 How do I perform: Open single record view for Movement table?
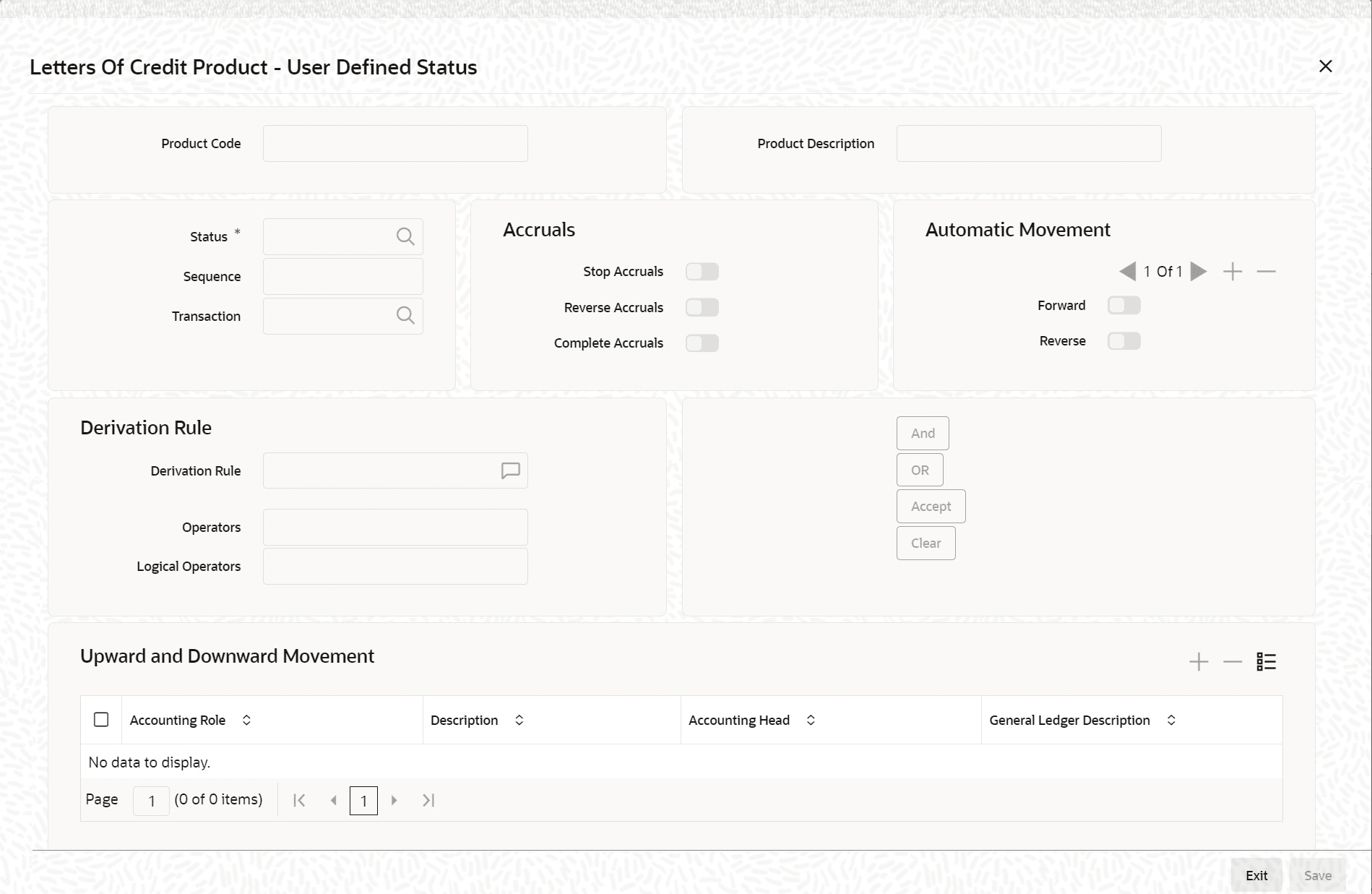coord(1267,661)
